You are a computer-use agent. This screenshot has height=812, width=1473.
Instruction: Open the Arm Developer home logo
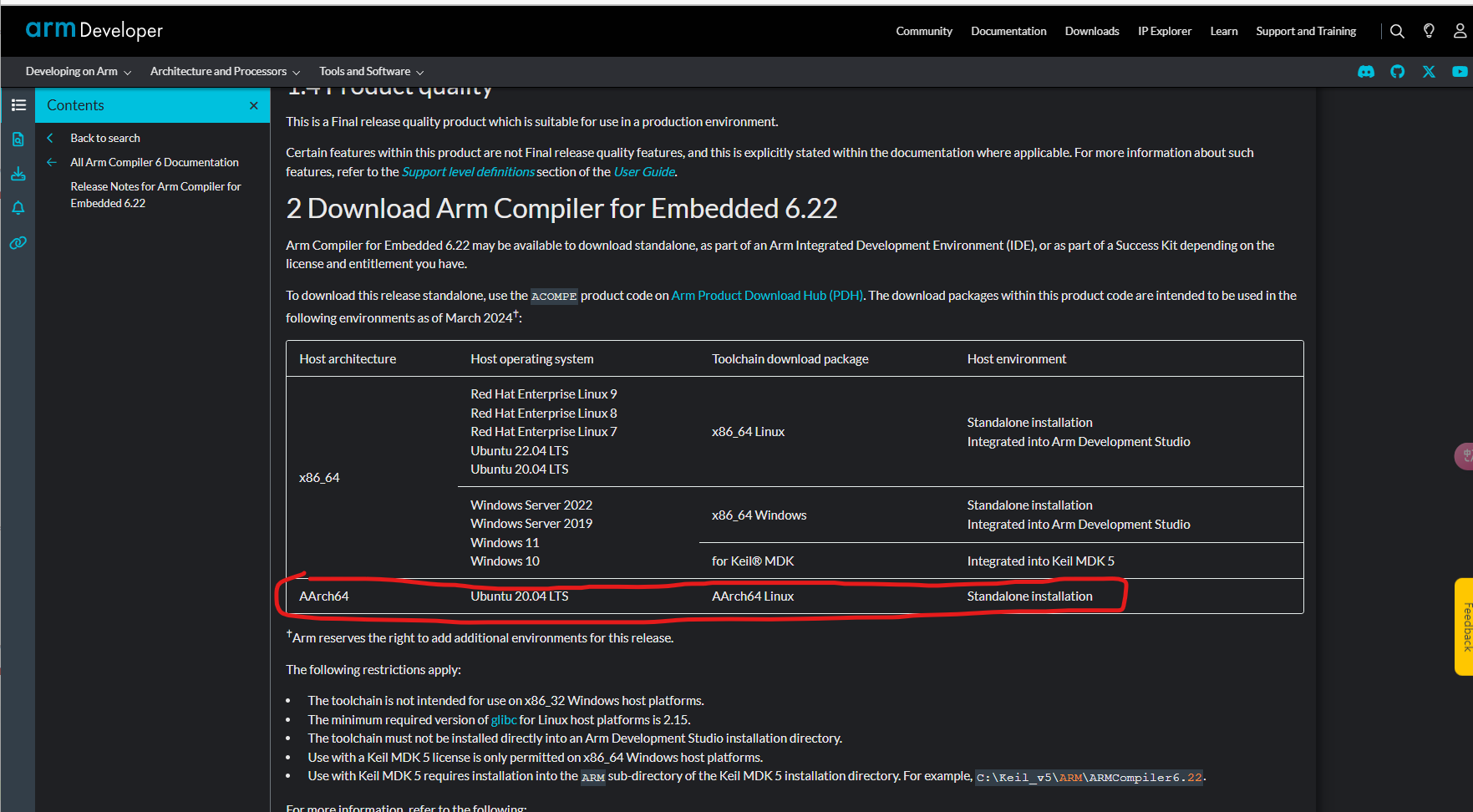click(94, 30)
